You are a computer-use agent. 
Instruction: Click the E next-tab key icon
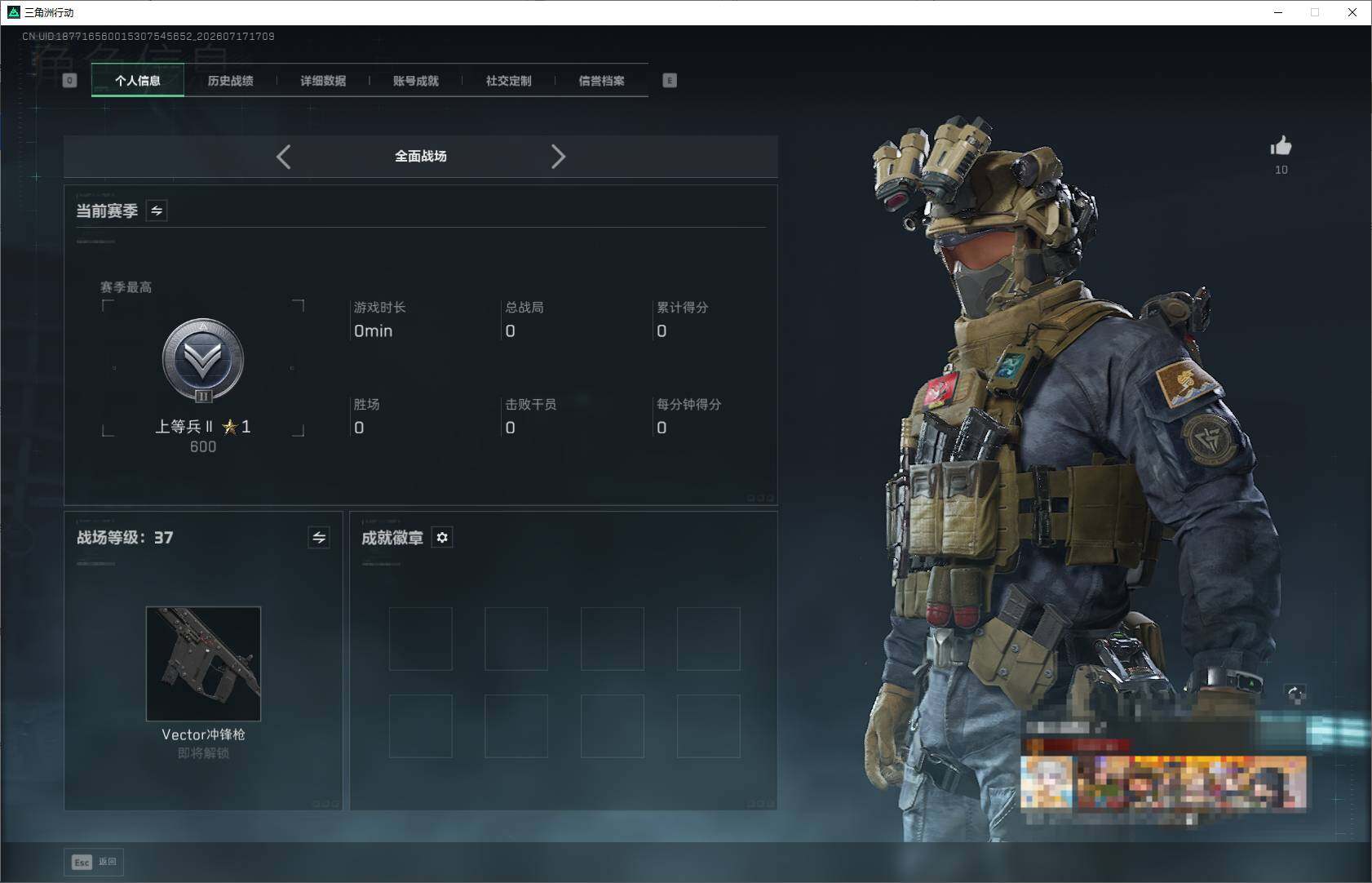670,80
